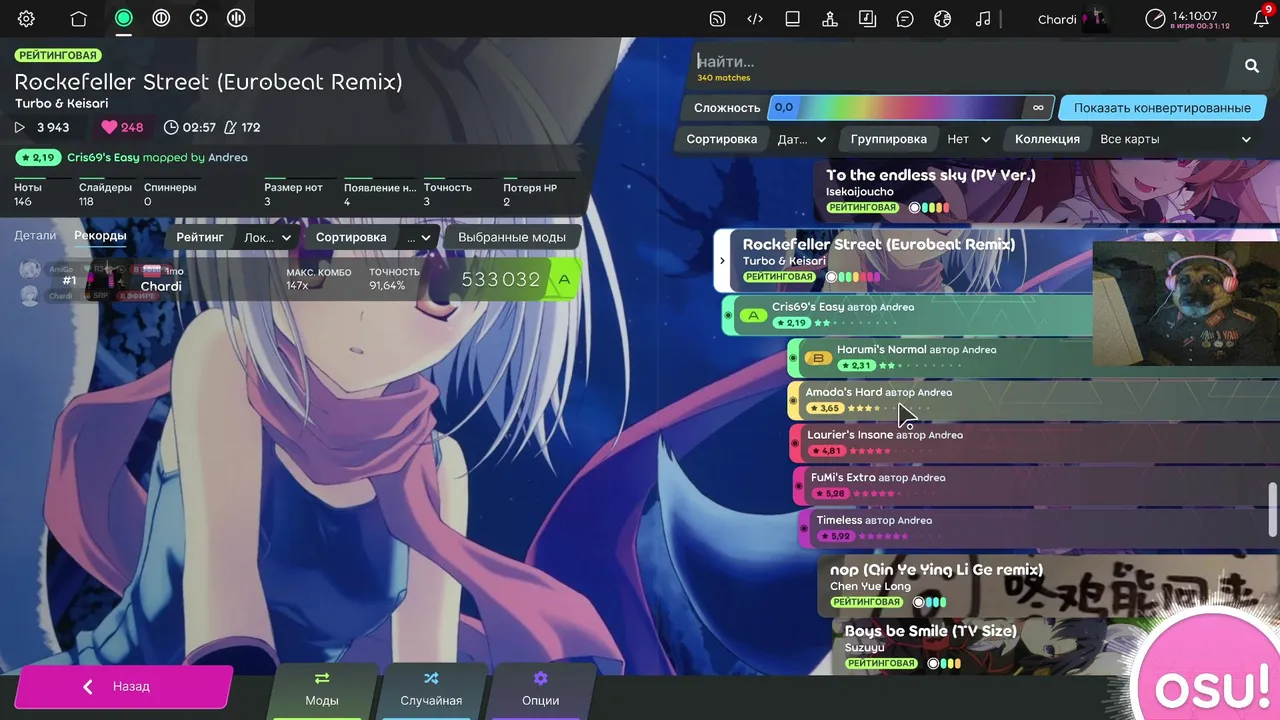Open social dashboard globe icon
Image resolution: width=1280 pixels, height=720 pixels.
(942, 18)
